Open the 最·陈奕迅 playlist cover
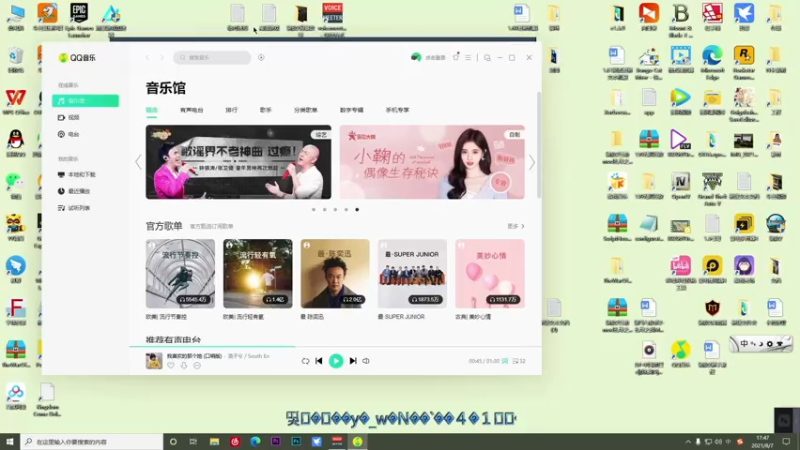Screen dimensions: 800x450 click(x=335, y=273)
